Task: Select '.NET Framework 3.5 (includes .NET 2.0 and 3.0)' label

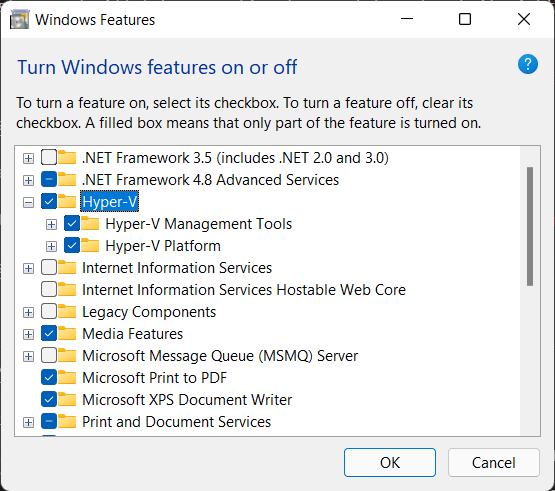Action: [x=235, y=158]
